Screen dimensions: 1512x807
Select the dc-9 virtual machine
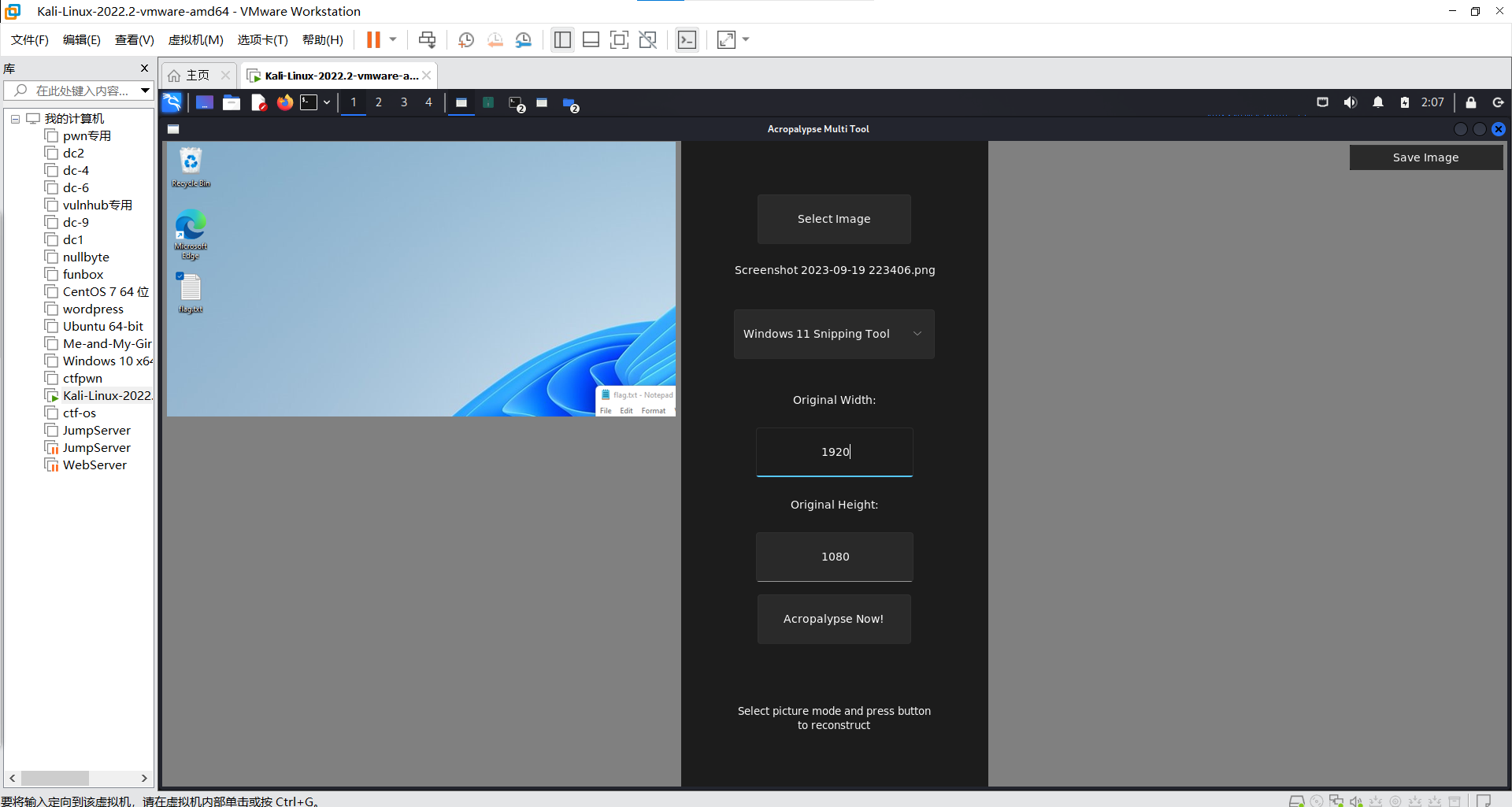pyautogui.click(x=76, y=223)
